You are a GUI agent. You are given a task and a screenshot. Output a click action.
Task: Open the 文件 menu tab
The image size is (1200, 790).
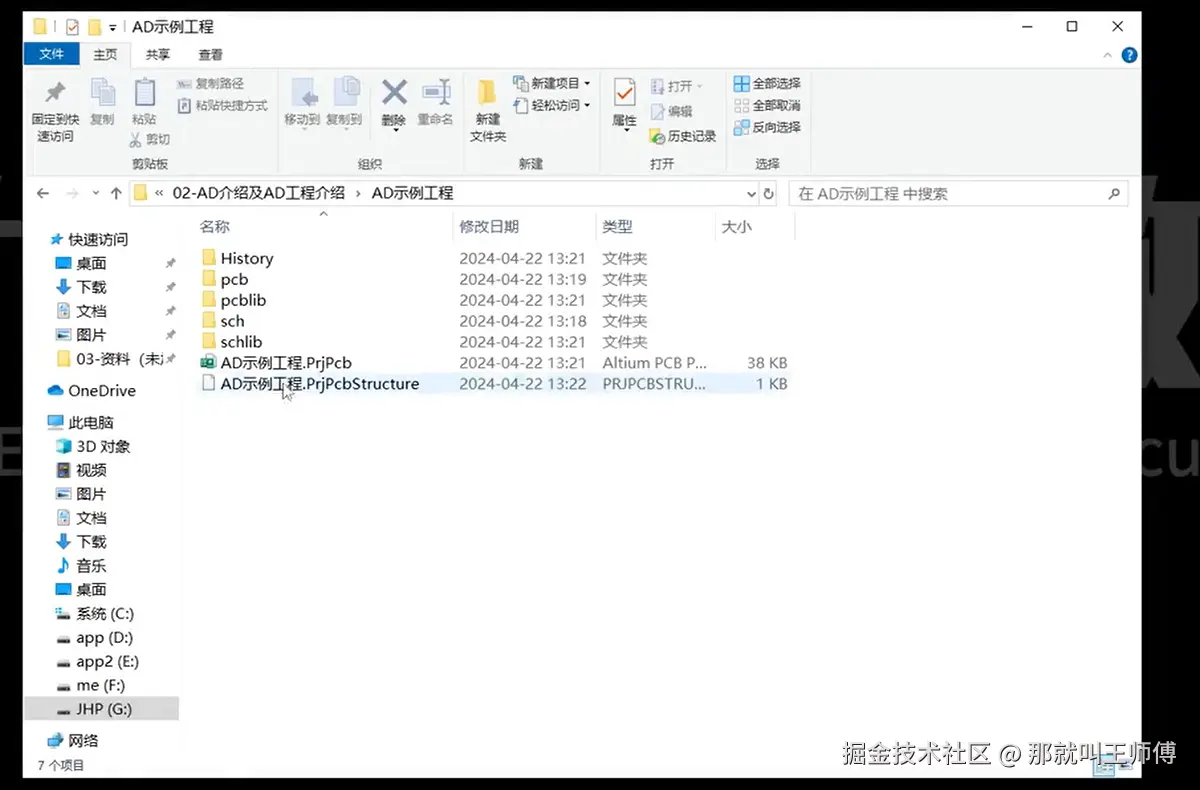coord(51,54)
